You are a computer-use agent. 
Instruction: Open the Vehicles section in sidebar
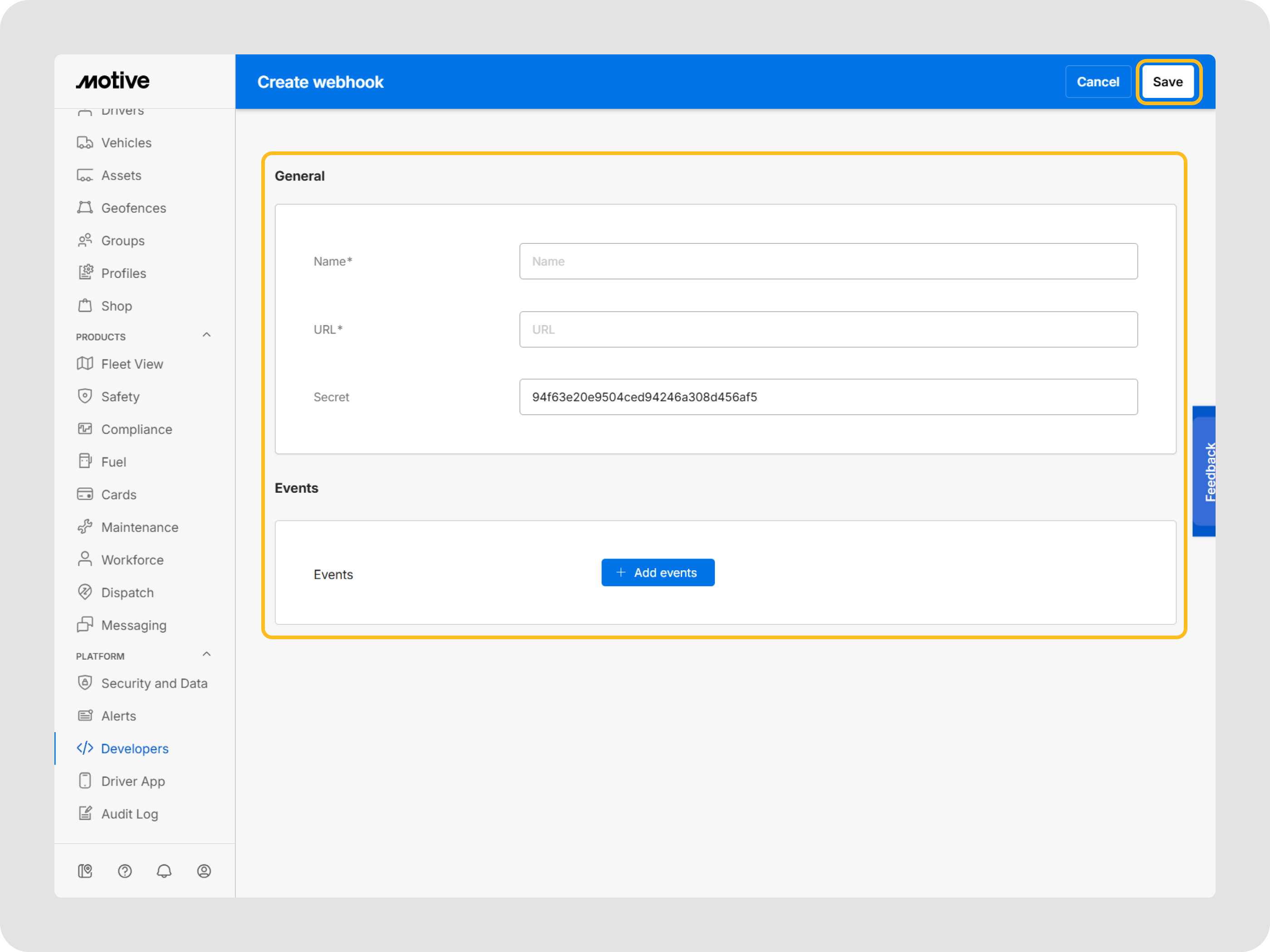tap(126, 142)
